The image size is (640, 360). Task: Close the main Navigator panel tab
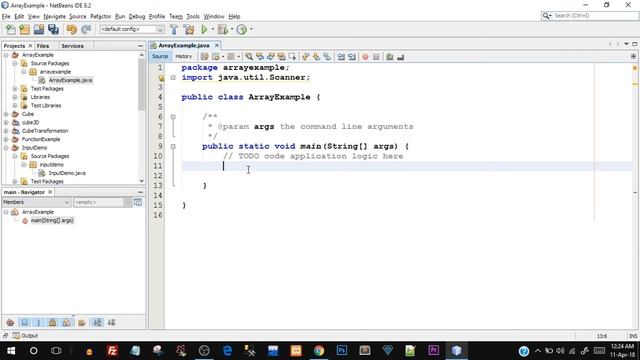click(50, 192)
